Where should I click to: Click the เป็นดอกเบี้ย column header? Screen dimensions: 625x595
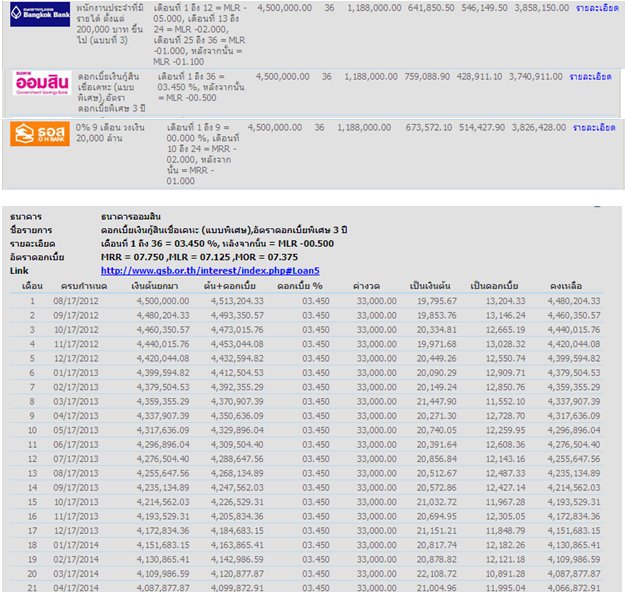tap(494, 286)
